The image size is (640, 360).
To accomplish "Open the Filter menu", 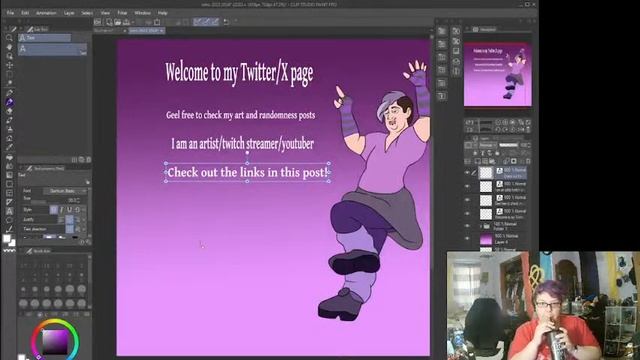I will (x=122, y=13).
